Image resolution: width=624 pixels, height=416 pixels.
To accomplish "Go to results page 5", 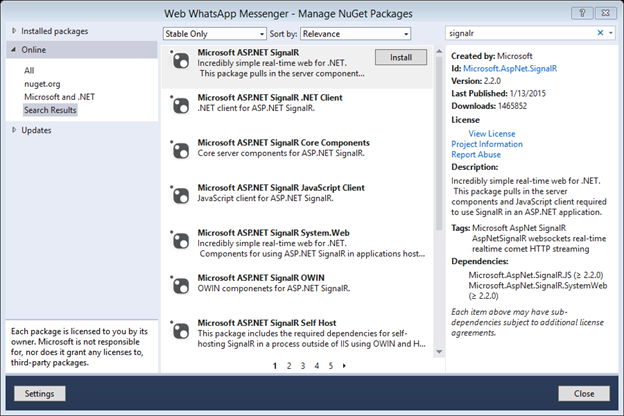I will pos(331,365).
